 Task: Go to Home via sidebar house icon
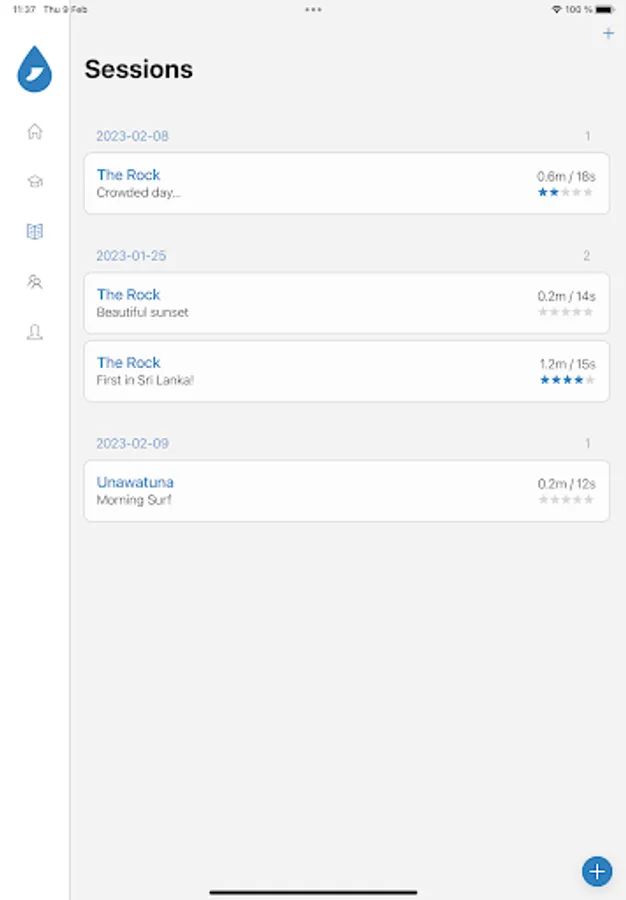pyautogui.click(x=35, y=131)
